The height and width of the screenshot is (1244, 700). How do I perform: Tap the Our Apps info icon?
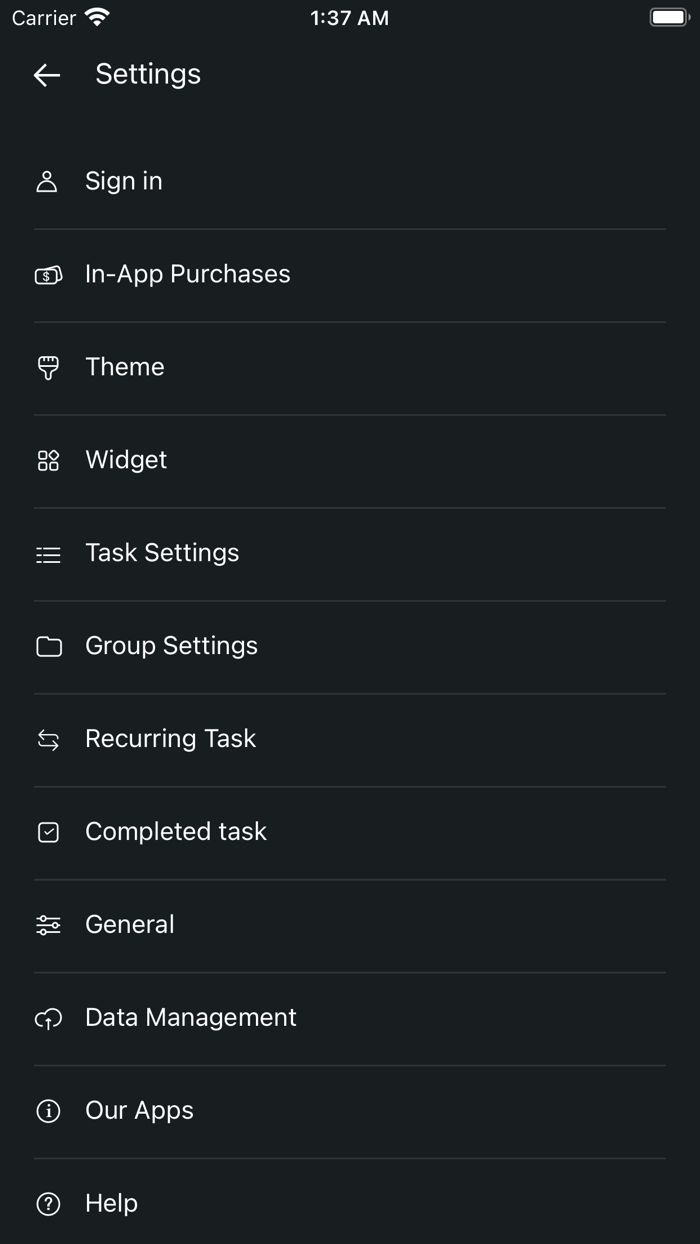pos(47,1110)
